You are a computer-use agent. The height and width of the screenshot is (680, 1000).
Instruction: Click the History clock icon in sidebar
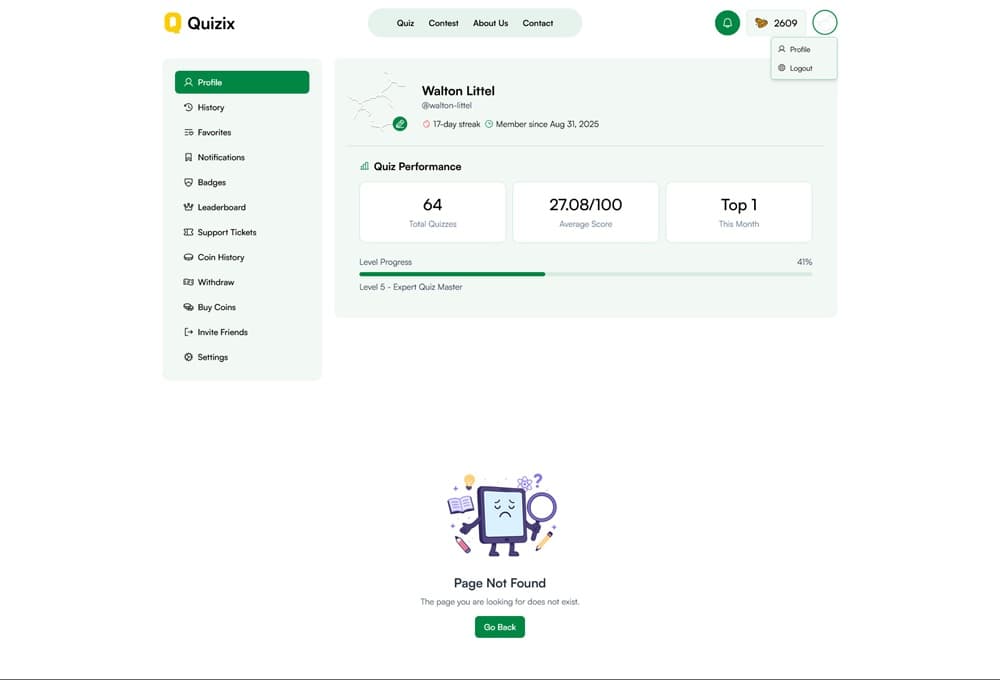tap(188, 107)
